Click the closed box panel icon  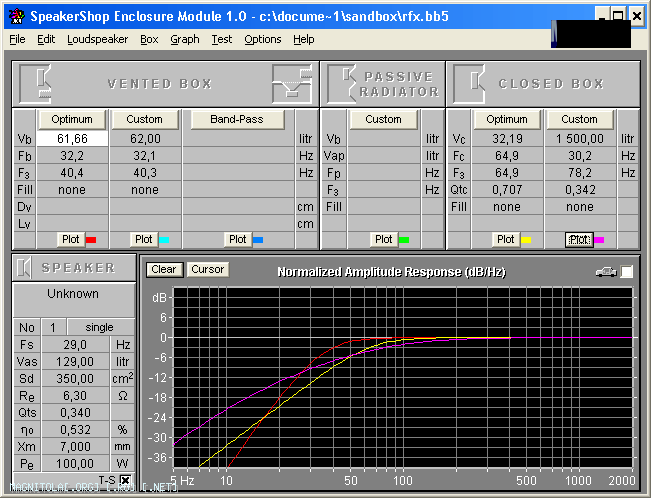pos(469,84)
